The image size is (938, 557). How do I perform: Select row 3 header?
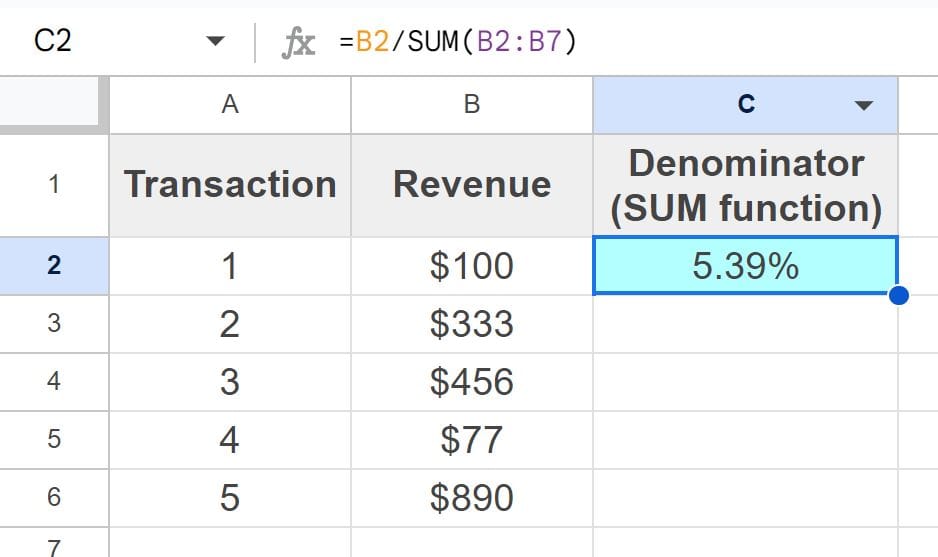coord(54,324)
